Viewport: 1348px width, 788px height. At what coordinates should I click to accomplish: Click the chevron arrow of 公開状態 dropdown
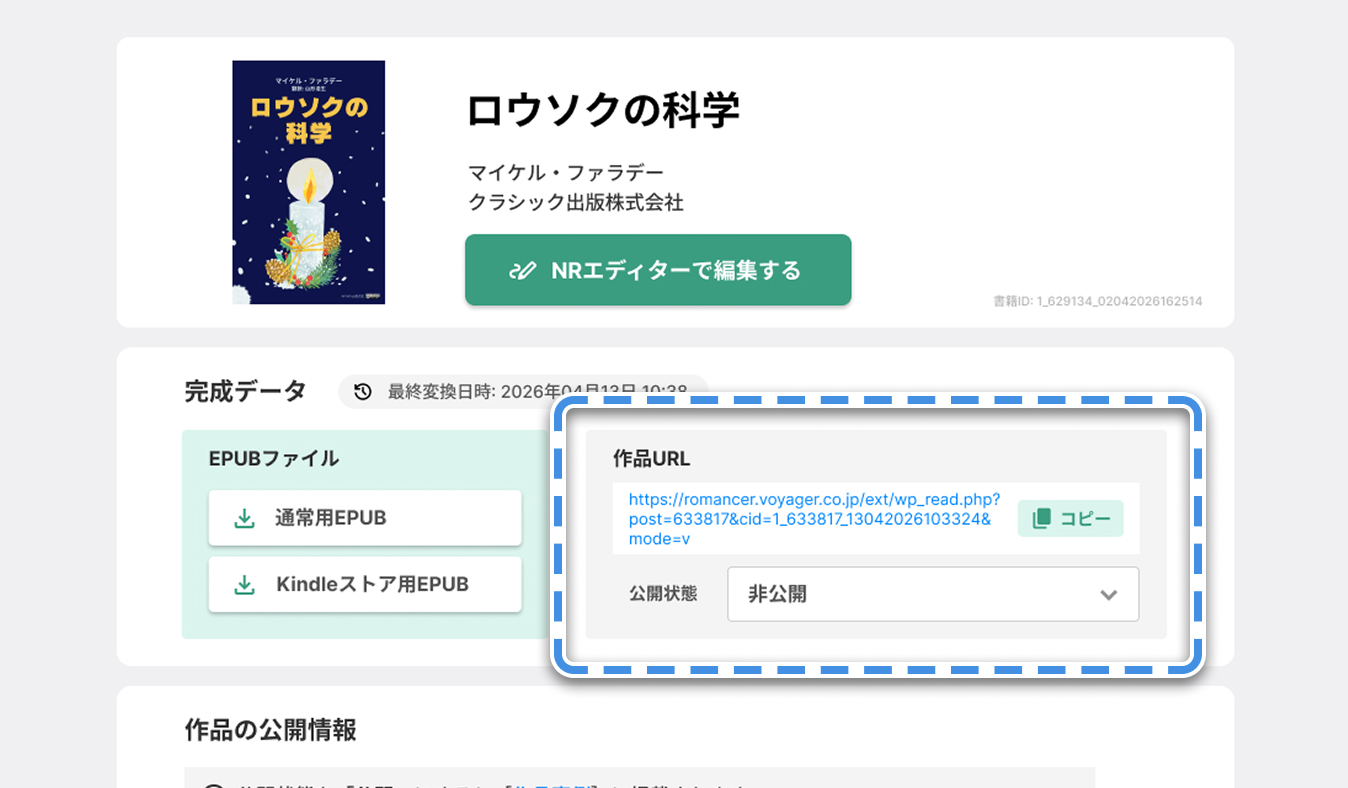1108,594
